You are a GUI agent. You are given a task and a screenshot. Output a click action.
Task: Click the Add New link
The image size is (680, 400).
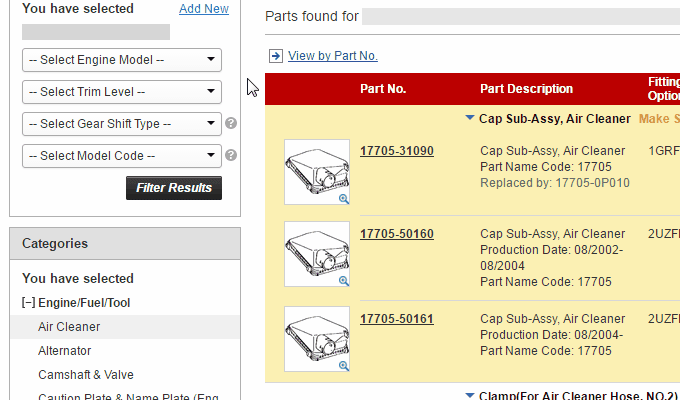click(203, 9)
